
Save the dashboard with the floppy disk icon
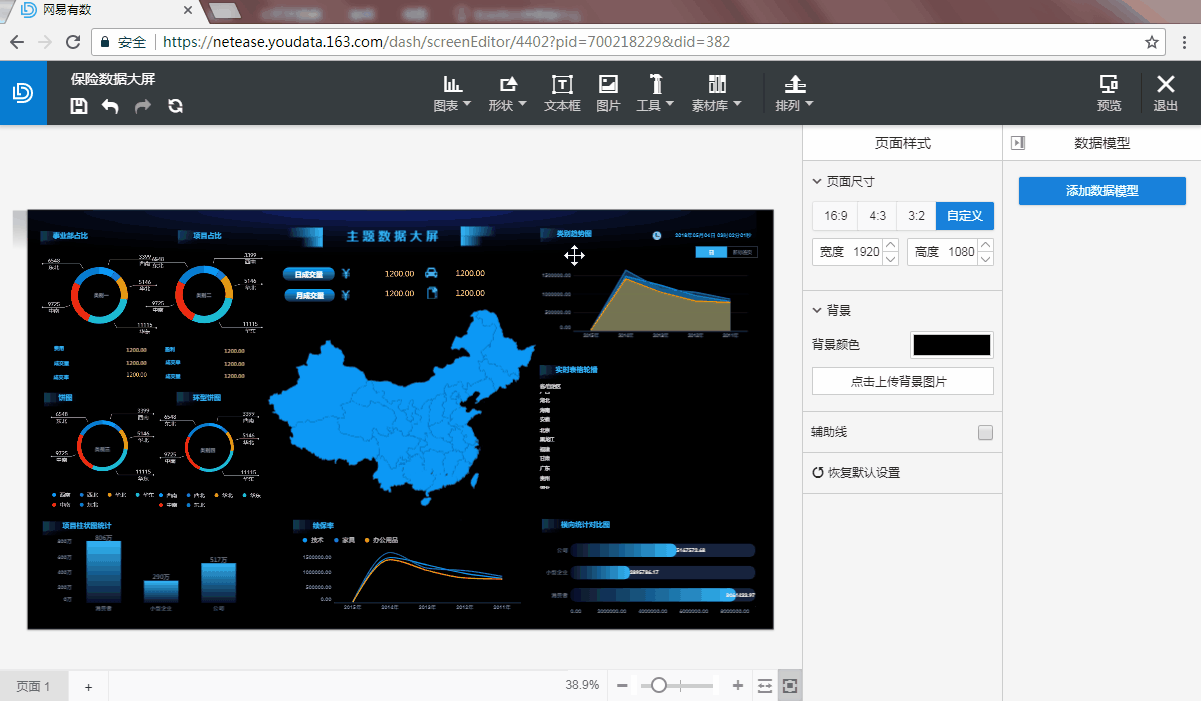pos(79,106)
